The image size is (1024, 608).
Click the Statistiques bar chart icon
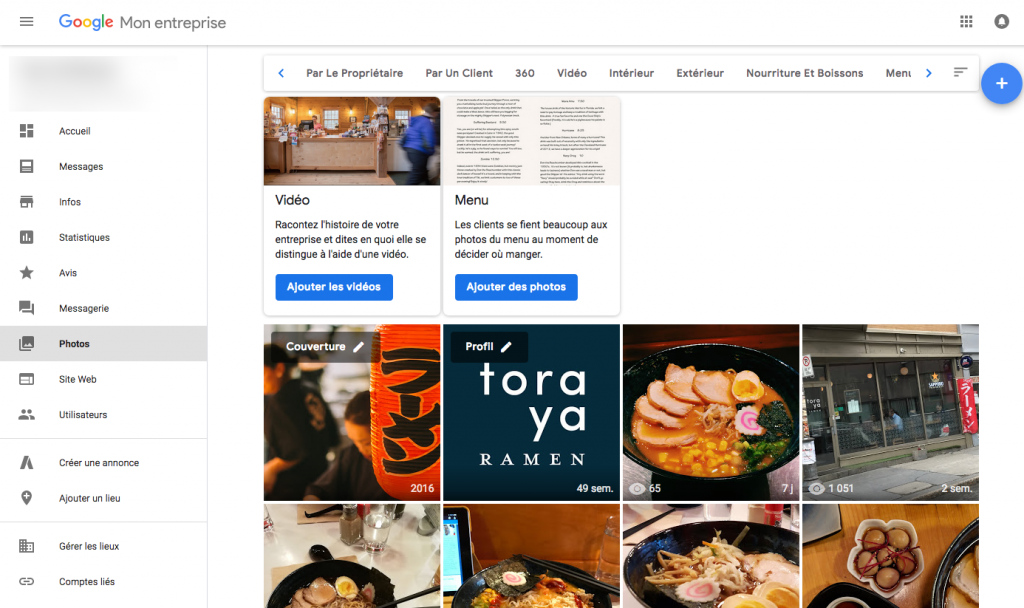coord(26,237)
